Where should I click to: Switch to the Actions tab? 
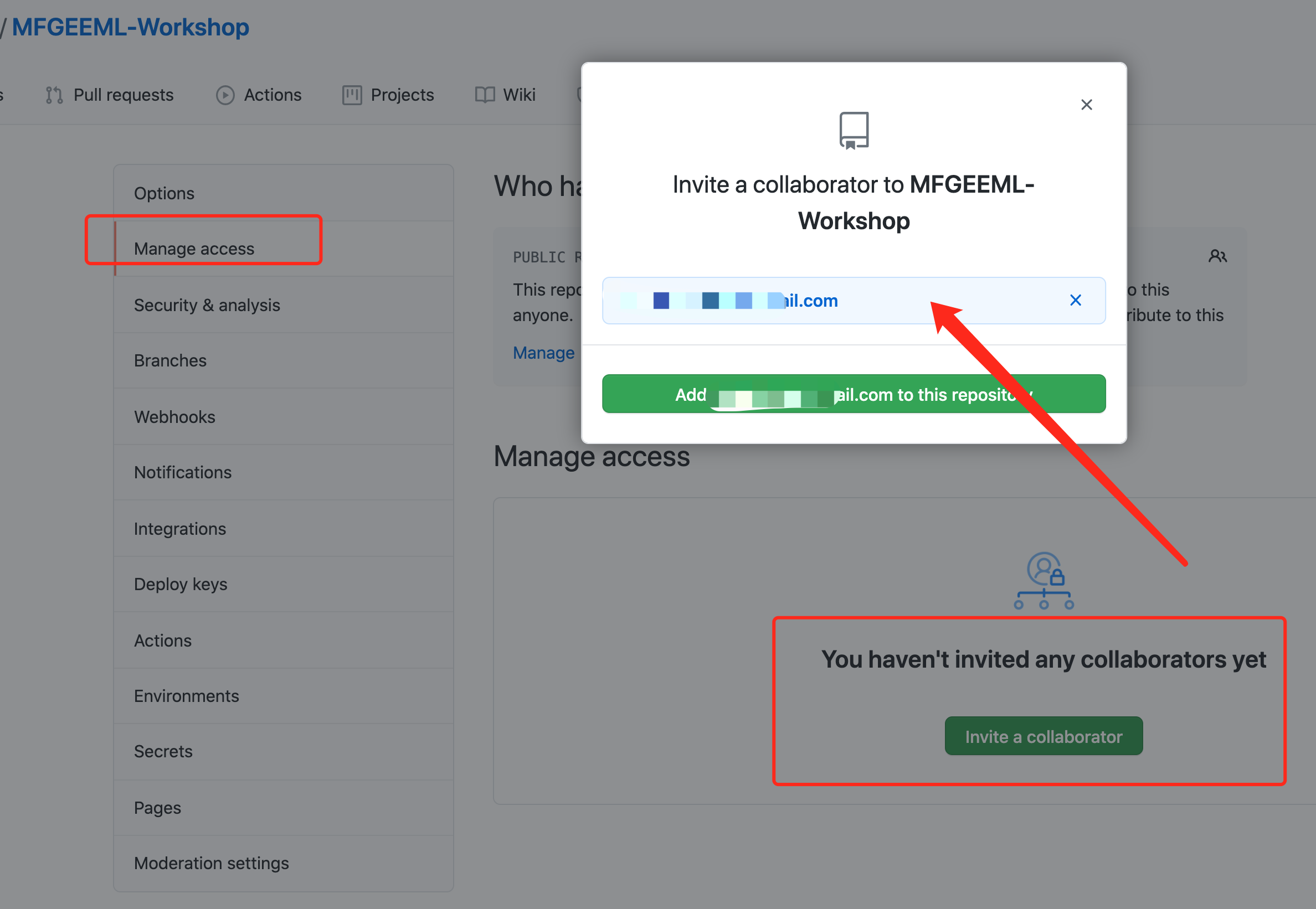coord(259,95)
